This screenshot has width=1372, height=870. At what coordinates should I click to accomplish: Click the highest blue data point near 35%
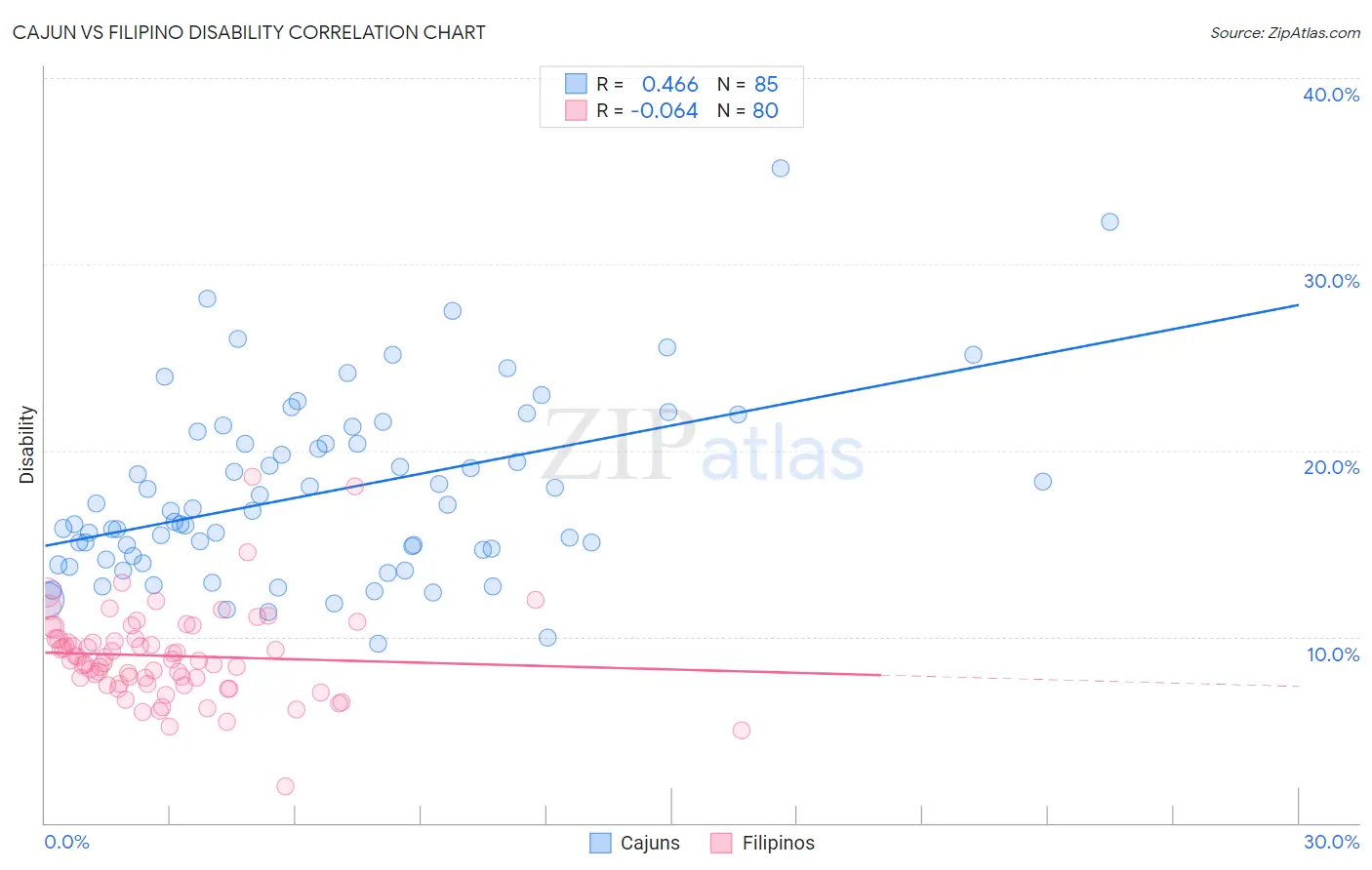(781, 168)
